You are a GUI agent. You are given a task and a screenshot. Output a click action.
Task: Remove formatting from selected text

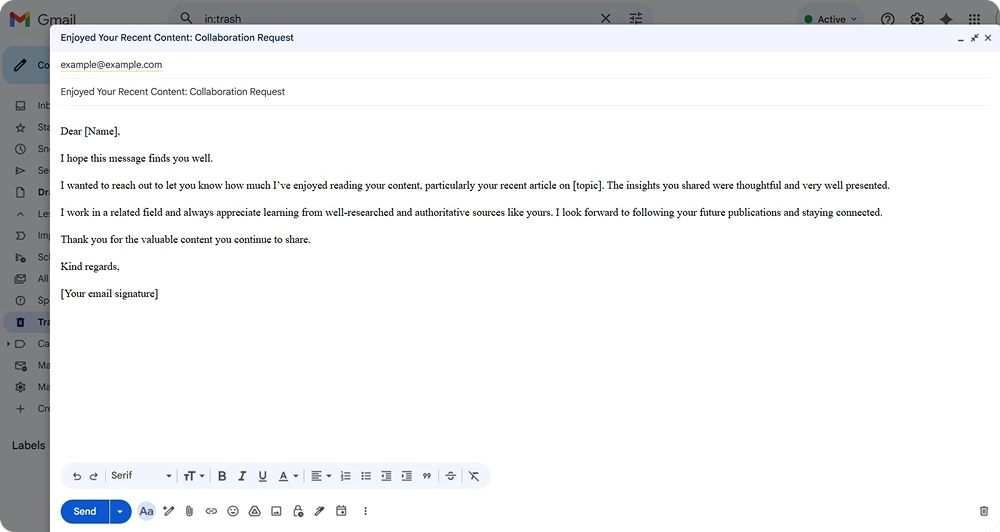click(474, 476)
